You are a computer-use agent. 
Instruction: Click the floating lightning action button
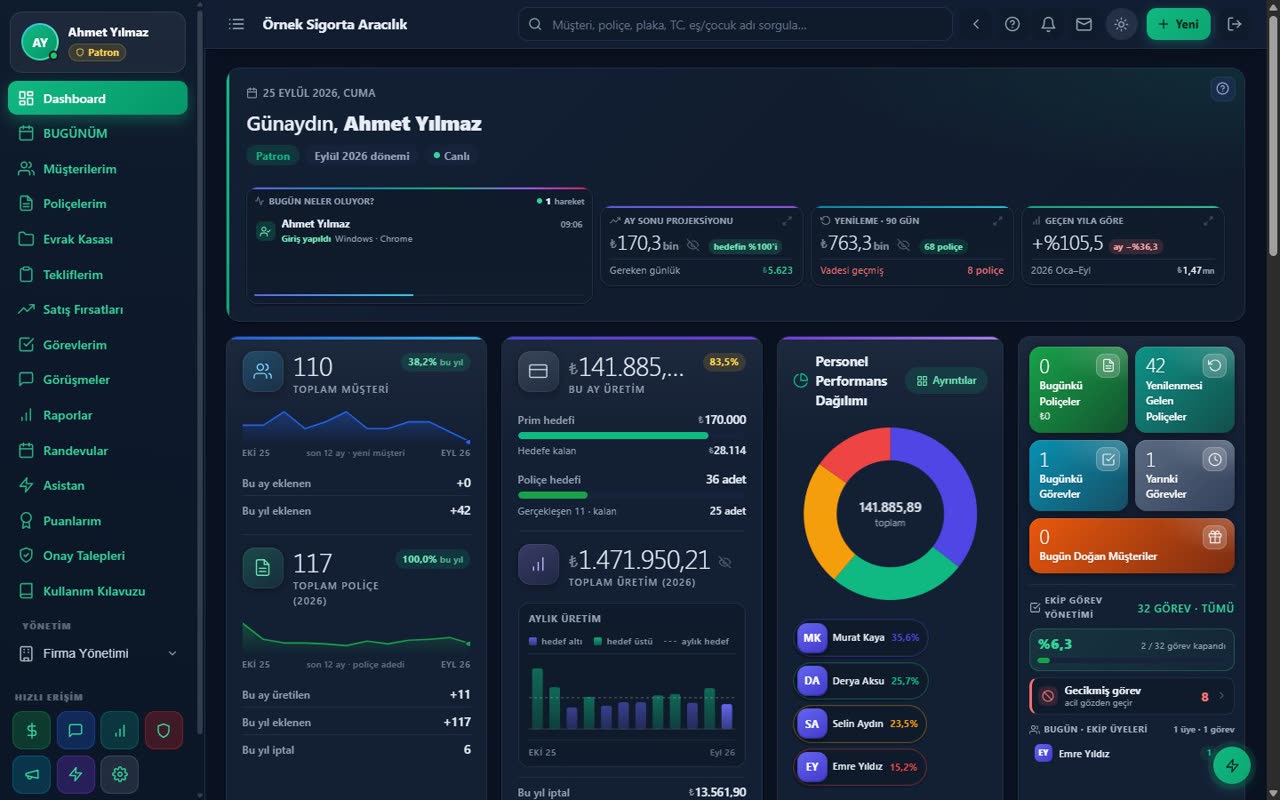tap(1232, 766)
